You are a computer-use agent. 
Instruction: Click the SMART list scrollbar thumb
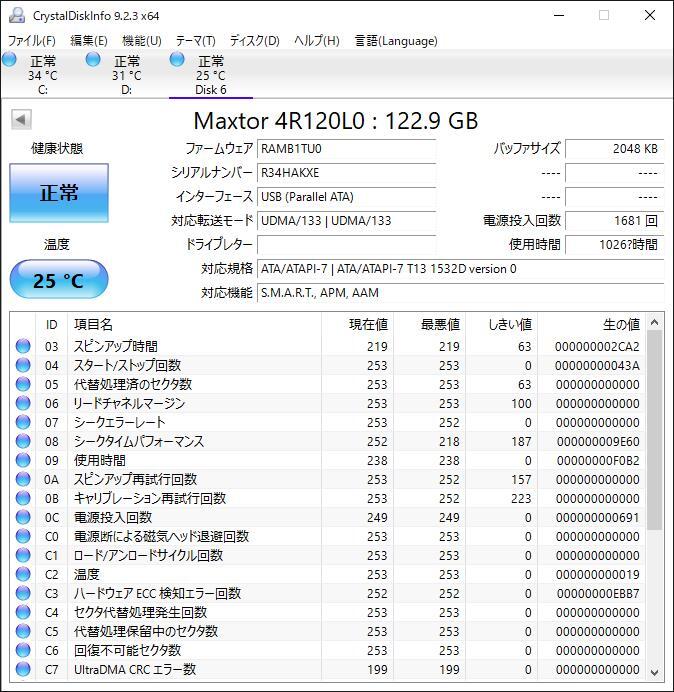pos(655,430)
